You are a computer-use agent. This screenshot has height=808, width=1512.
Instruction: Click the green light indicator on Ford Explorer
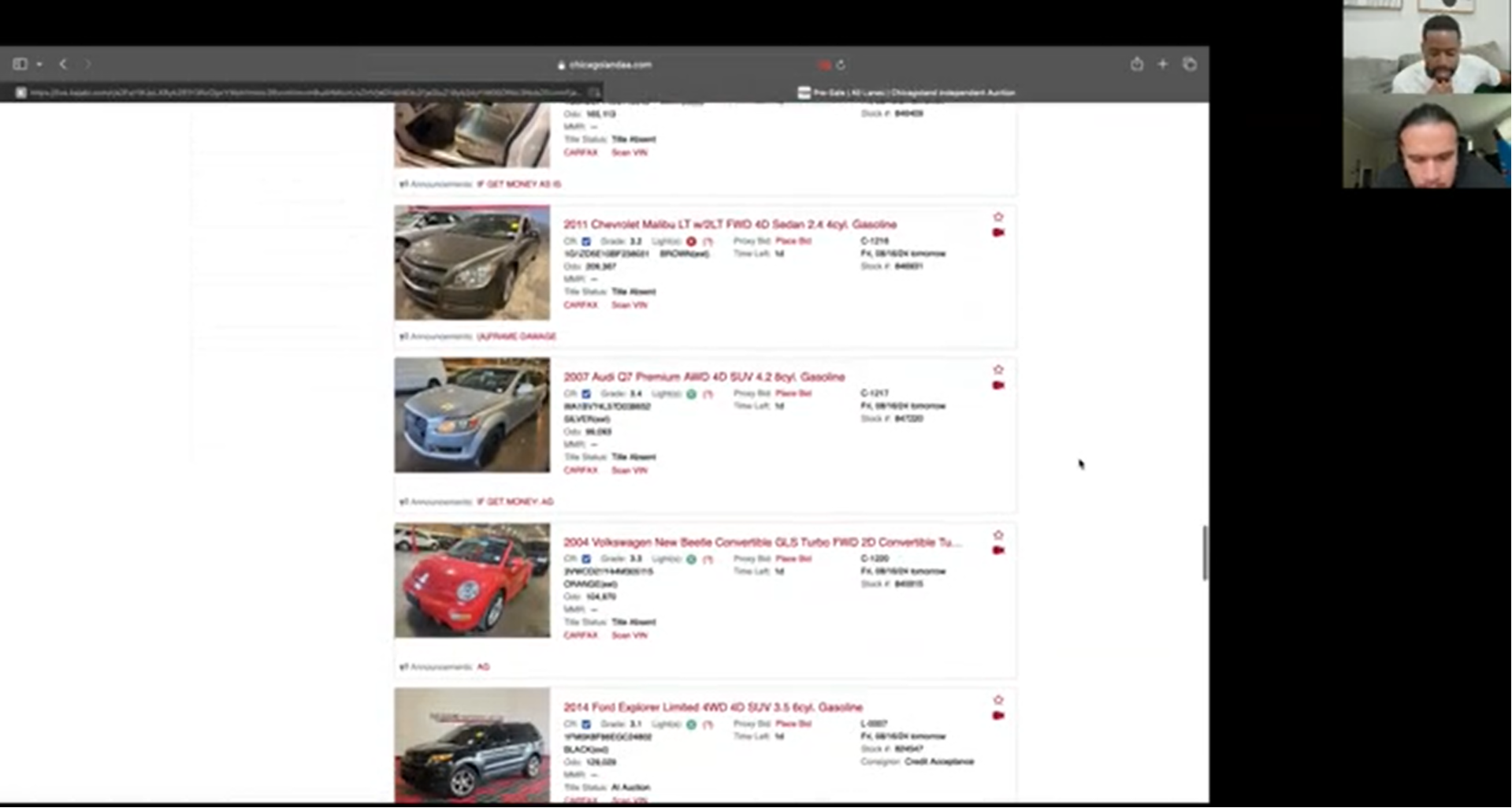(691, 724)
